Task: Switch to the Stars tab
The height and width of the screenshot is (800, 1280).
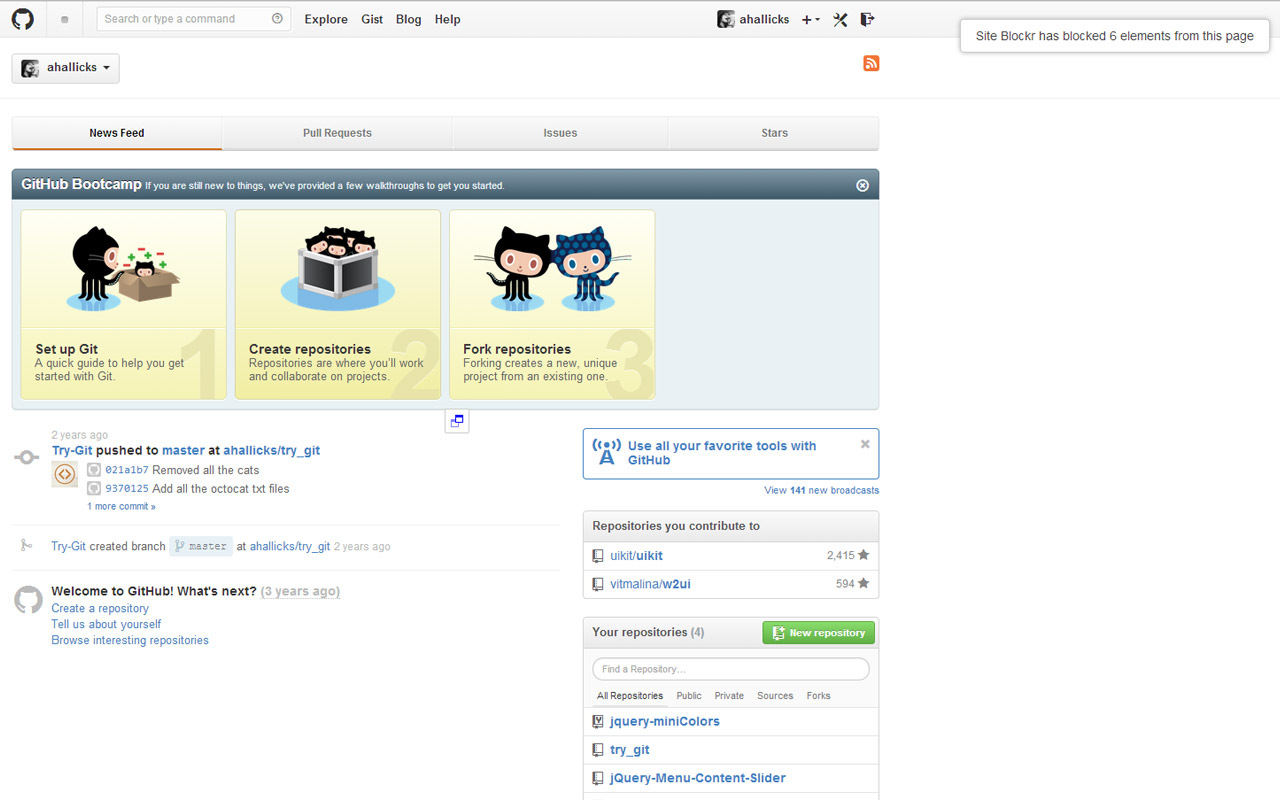Action: (774, 133)
